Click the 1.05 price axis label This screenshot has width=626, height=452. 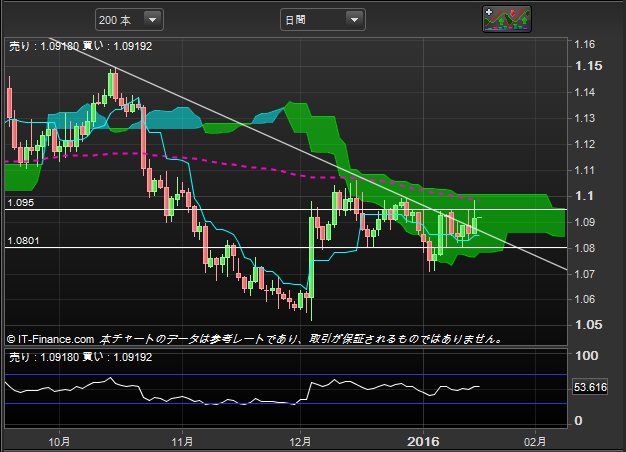(588, 325)
